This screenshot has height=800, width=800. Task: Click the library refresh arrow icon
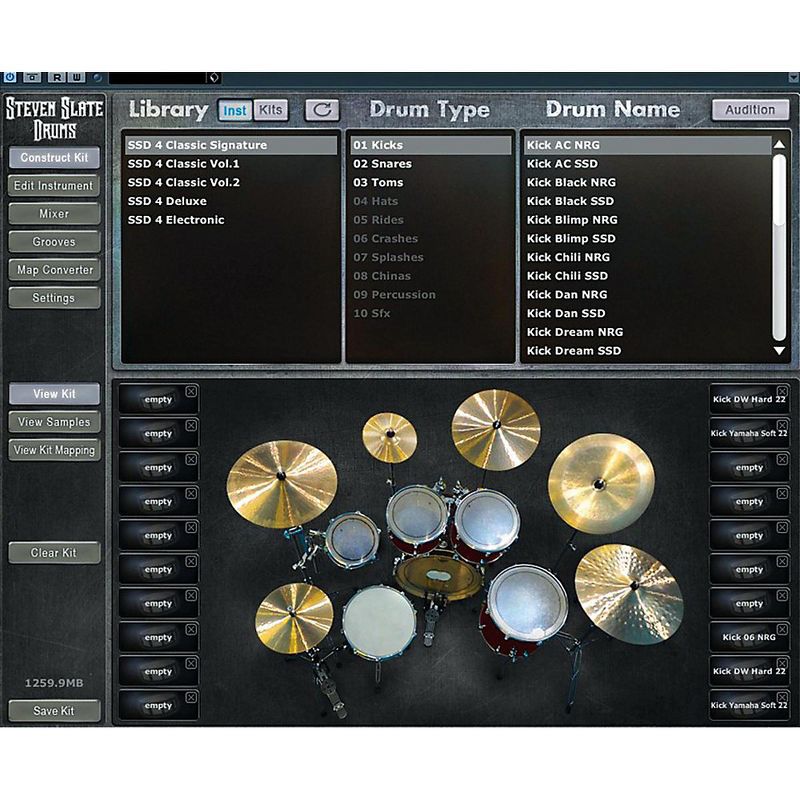pos(322,110)
